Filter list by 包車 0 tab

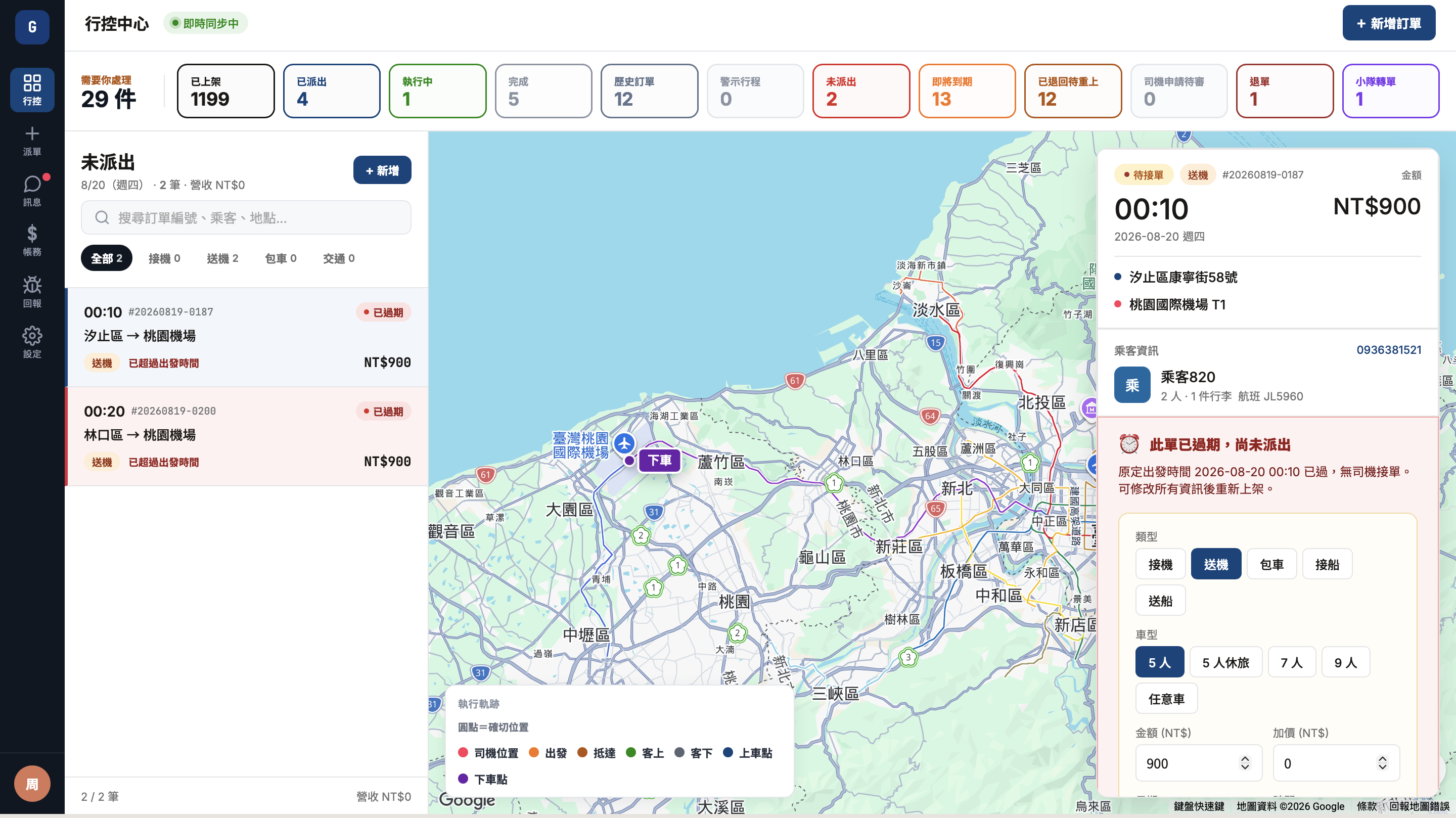click(281, 258)
